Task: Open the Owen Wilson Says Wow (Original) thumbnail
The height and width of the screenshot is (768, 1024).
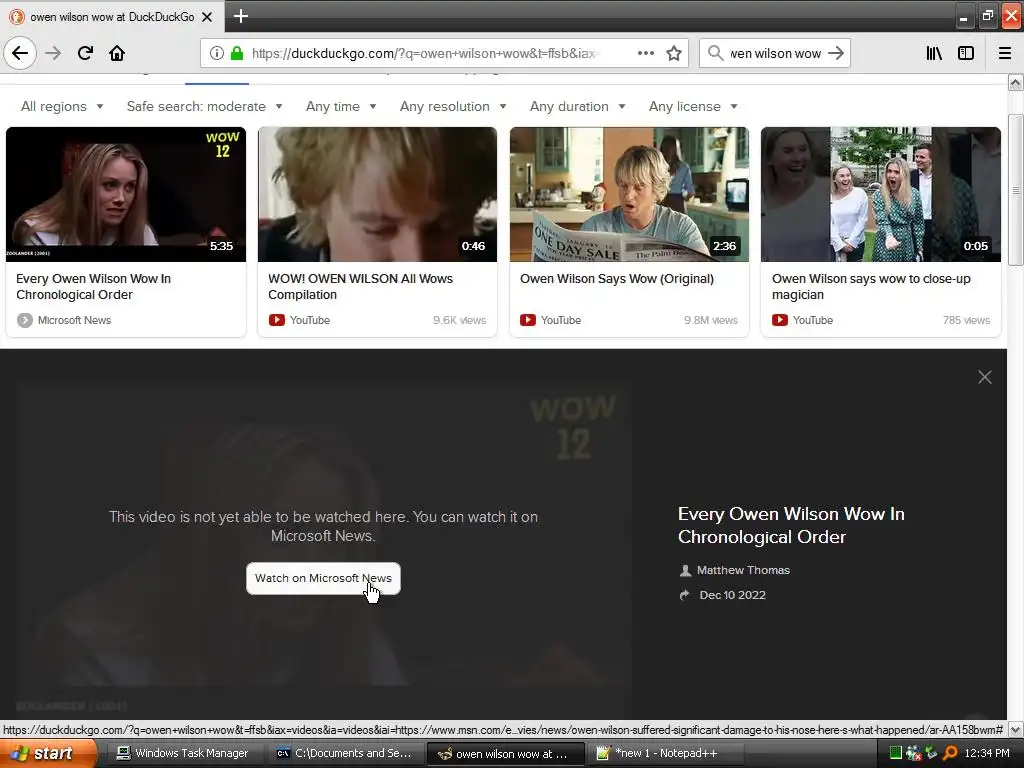Action: pyautogui.click(x=630, y=195)
